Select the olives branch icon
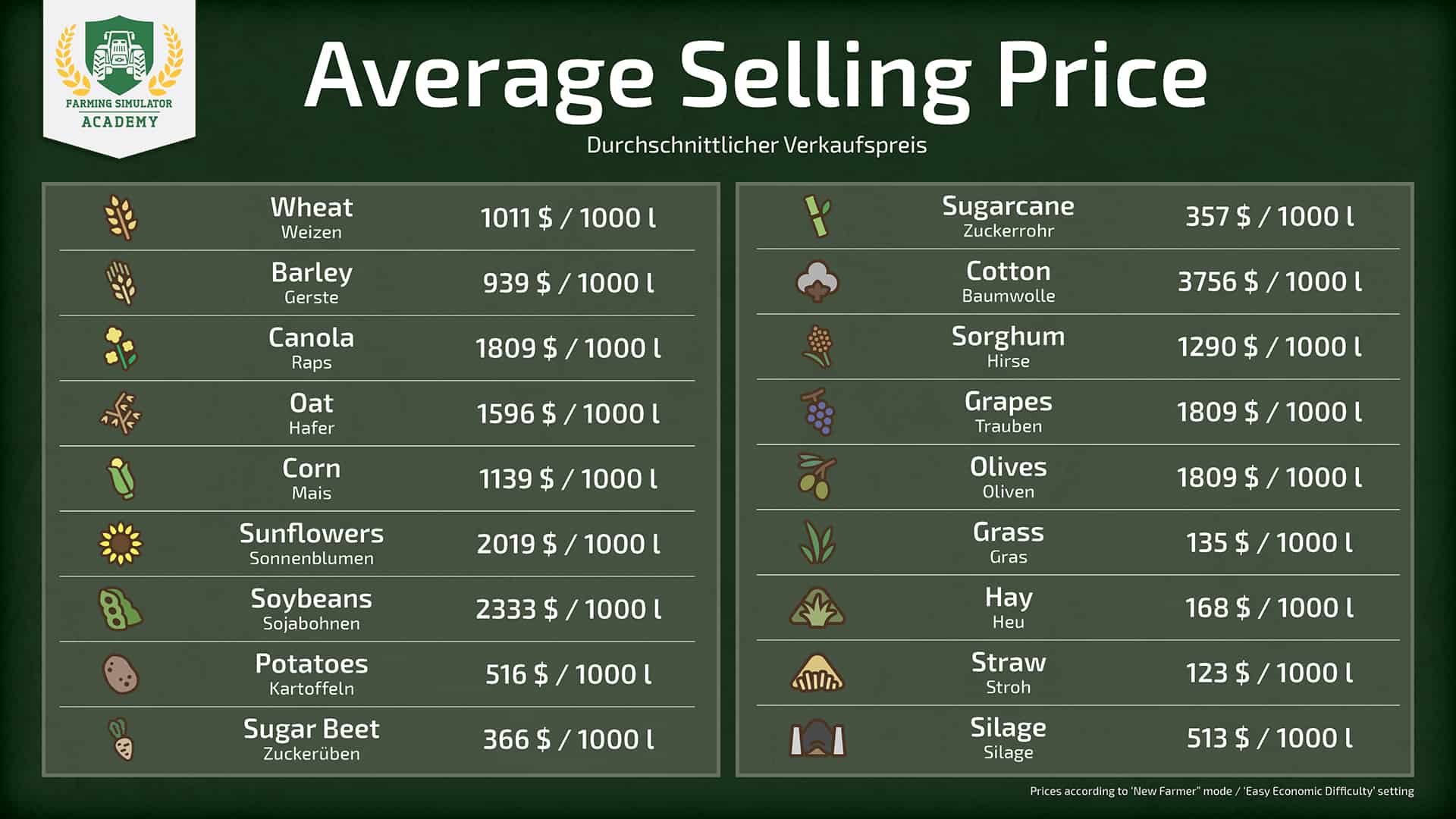1456x819 pixels. click(x=817, y=477)
